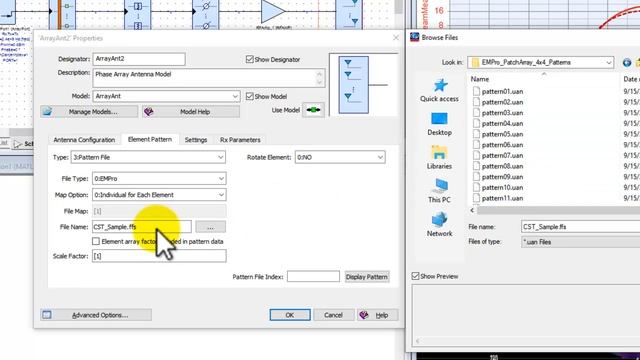This screenshot has width=640, height=360.
Task: Click the Advanced Options icon
Action: pos(47,315)
